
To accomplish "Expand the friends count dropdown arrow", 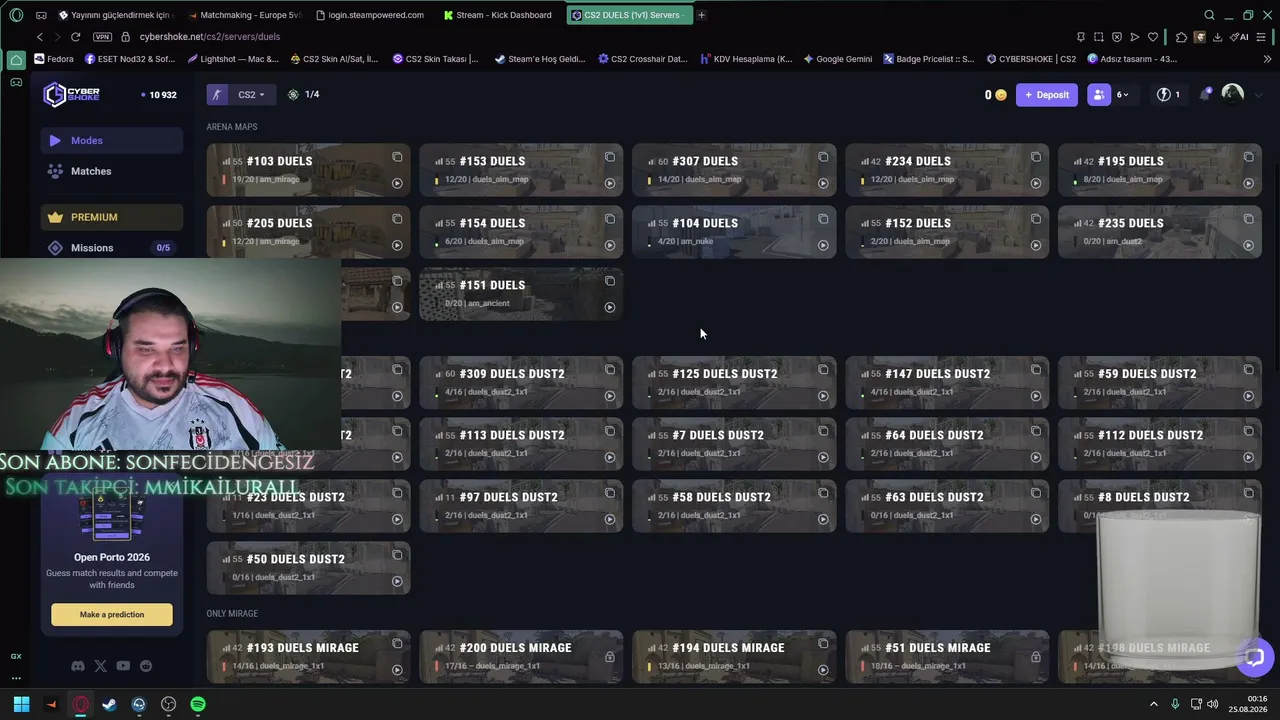I will [x=1124, y=95].
